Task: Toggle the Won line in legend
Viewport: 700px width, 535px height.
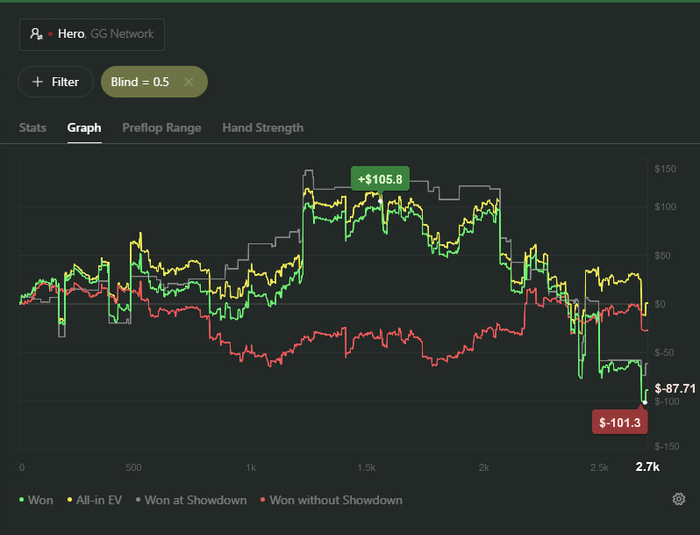Action: click(x=40, y=500)
